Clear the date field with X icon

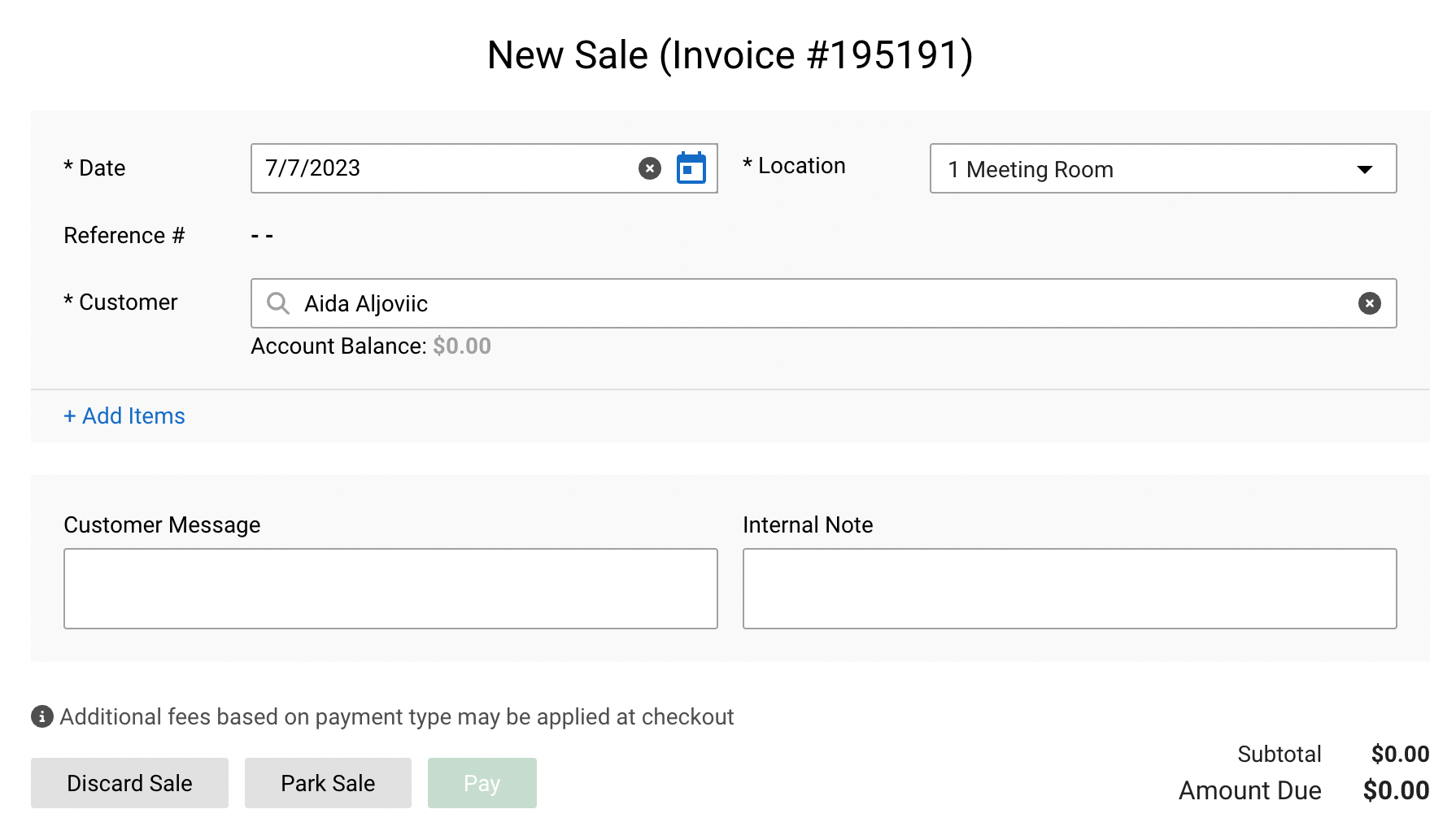click(650, 168)
